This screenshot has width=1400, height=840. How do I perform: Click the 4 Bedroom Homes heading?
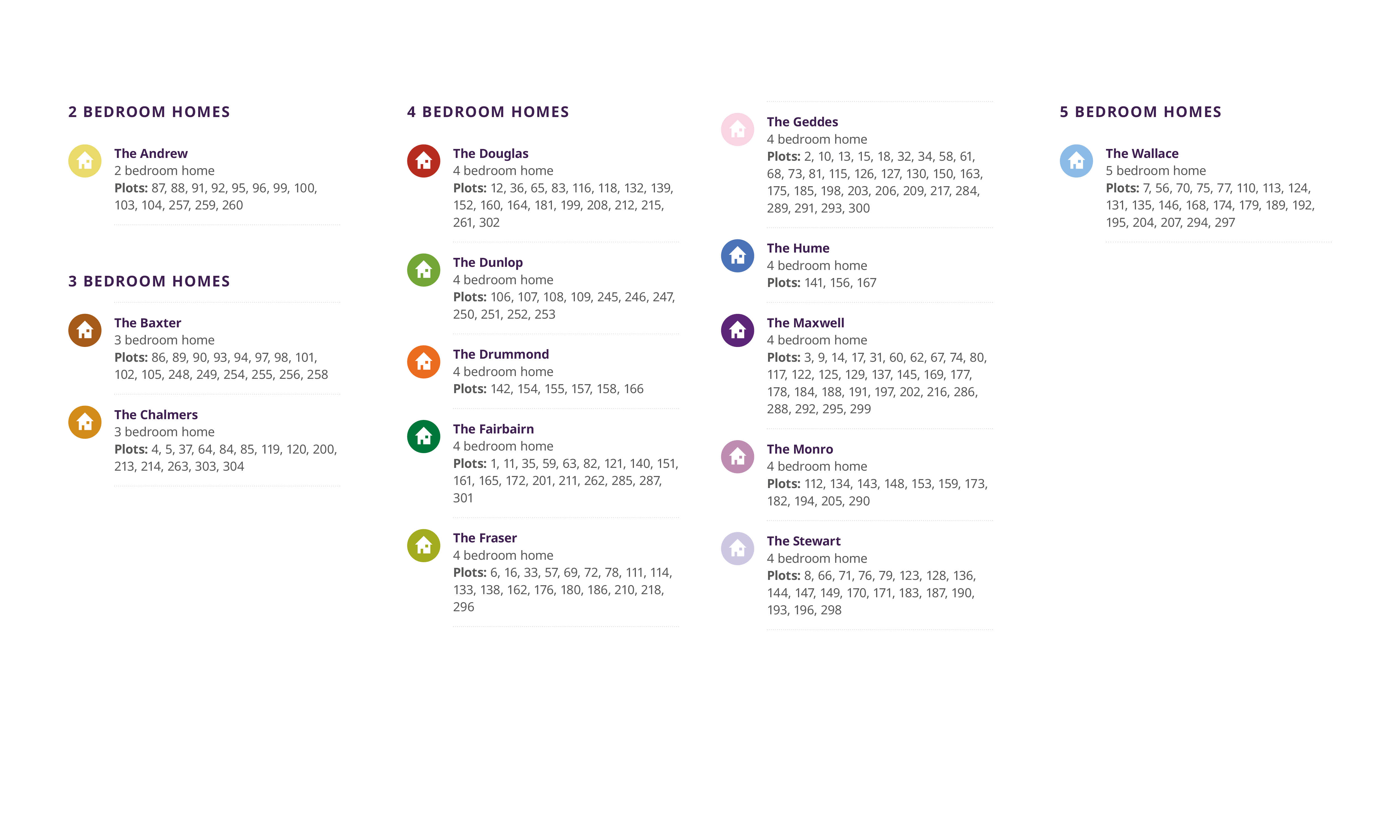[x=488, y=112]
